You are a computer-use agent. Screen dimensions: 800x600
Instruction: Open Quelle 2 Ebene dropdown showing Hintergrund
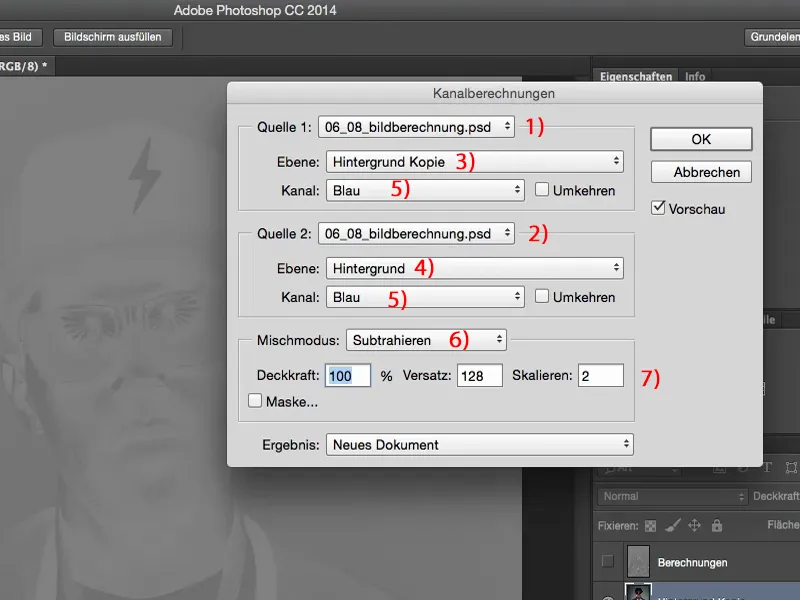pyautogui.click(x=474, y=268)
